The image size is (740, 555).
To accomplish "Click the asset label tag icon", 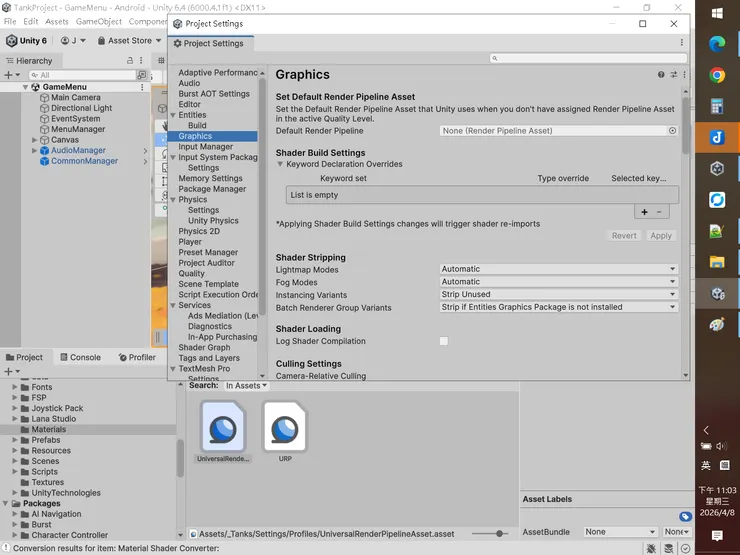I will click(686, 517).
